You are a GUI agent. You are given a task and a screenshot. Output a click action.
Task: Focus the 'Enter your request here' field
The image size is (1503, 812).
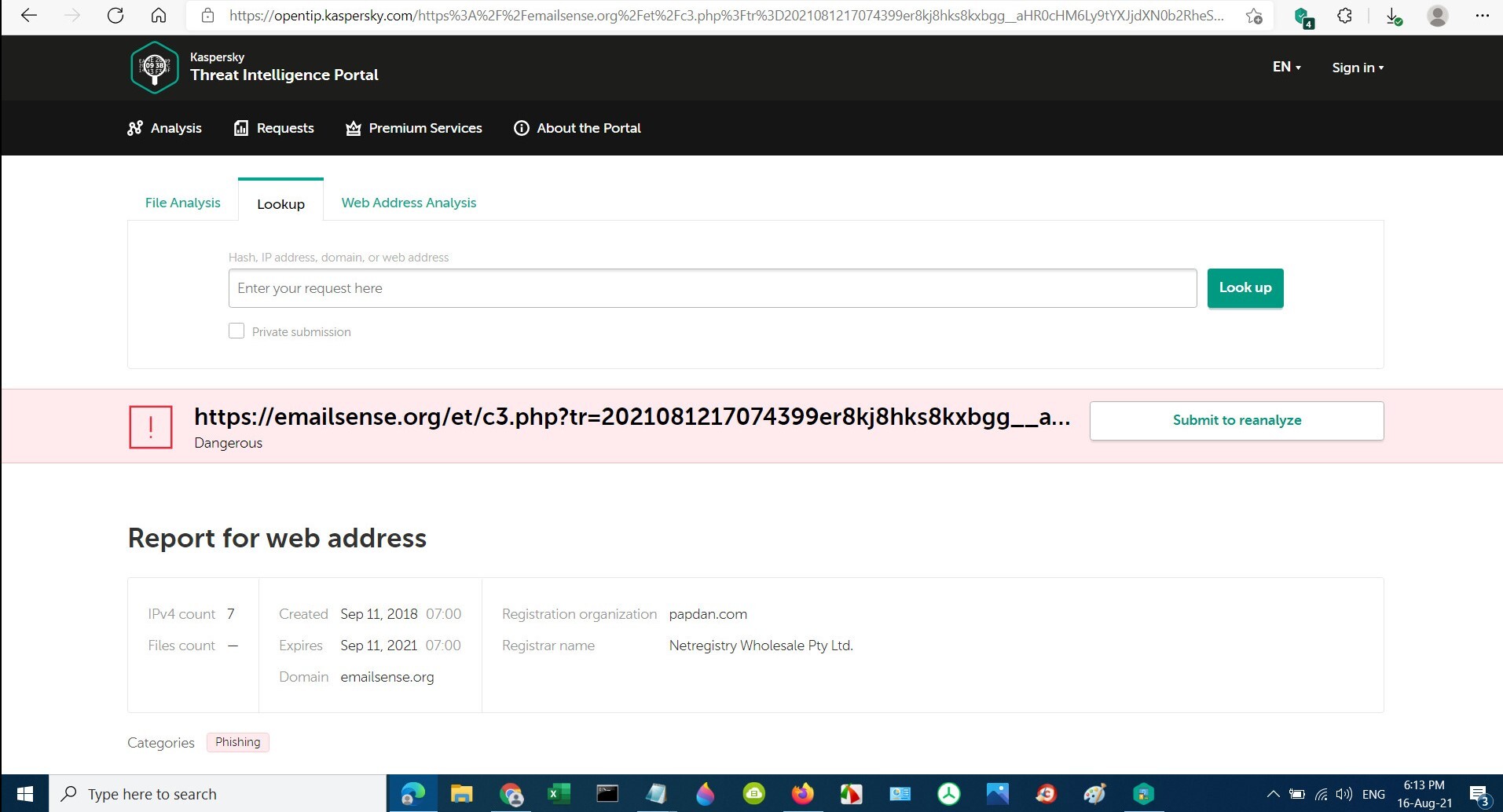pyautogui.click(x=713, y=288)
